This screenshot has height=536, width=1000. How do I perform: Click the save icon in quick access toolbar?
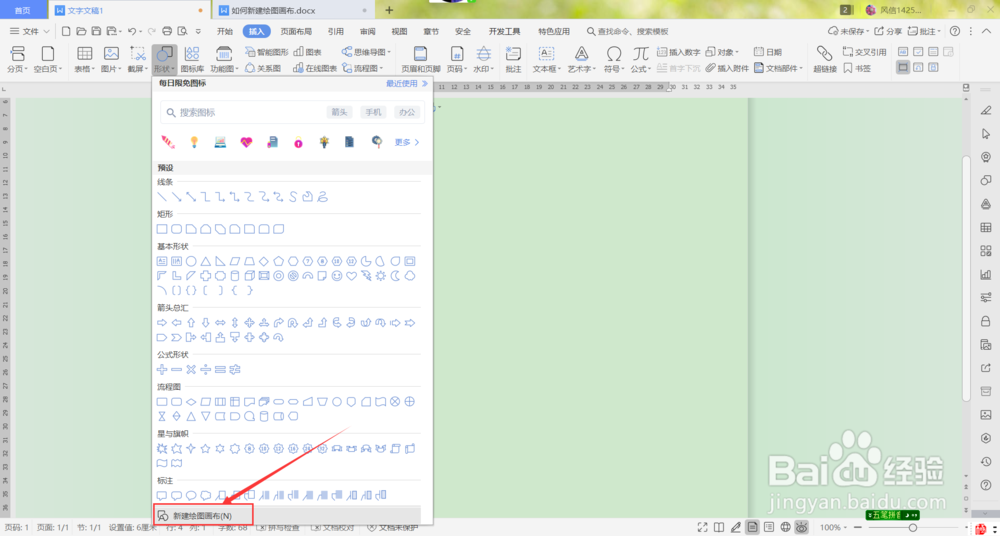96,31
